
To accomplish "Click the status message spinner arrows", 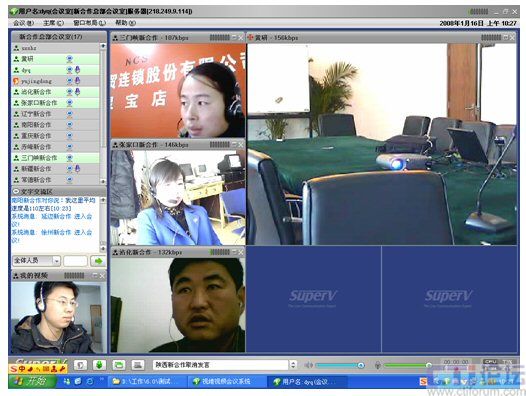I will pos(293,365).
